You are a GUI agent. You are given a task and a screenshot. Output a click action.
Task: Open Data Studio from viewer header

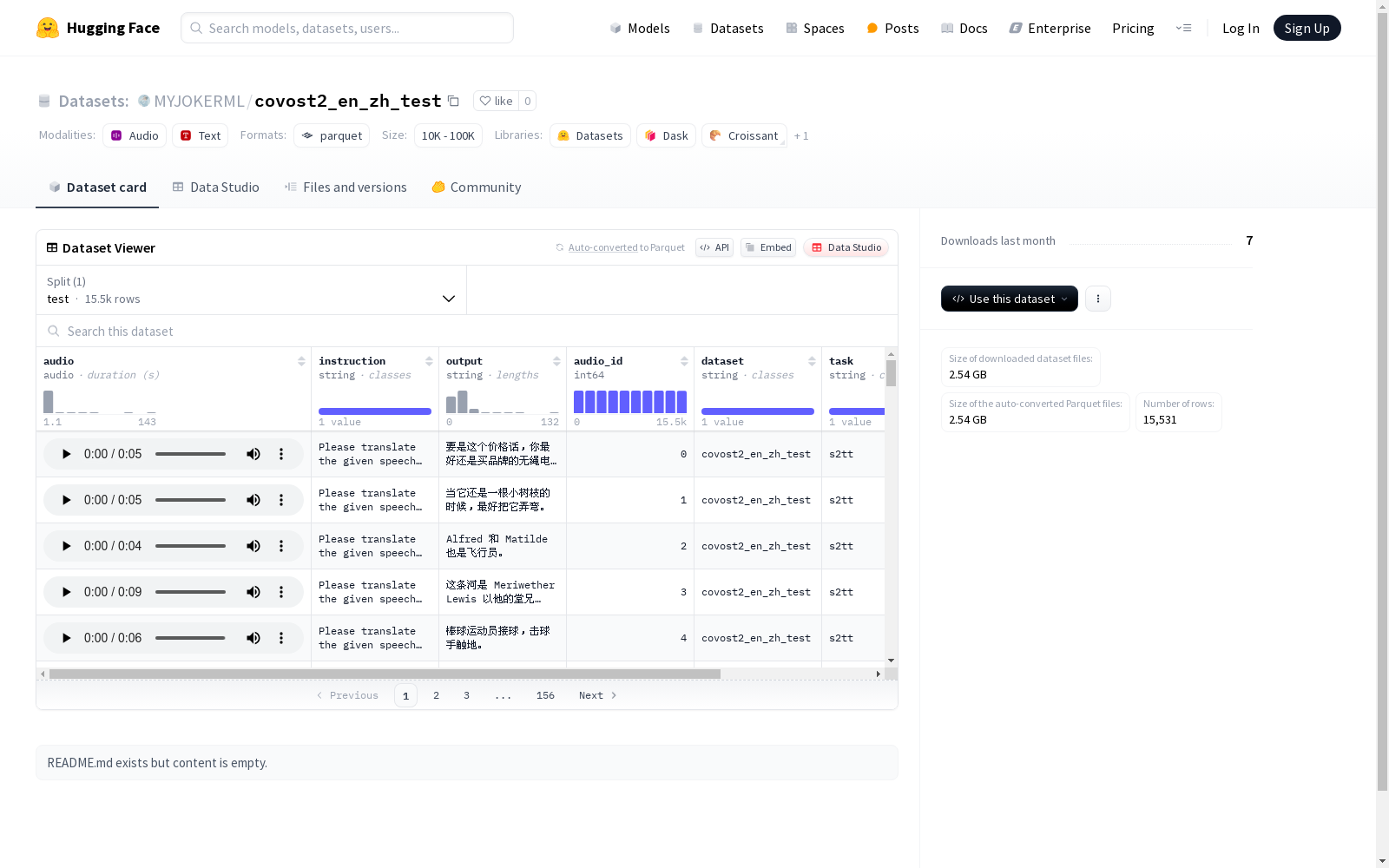pos(846,247)
